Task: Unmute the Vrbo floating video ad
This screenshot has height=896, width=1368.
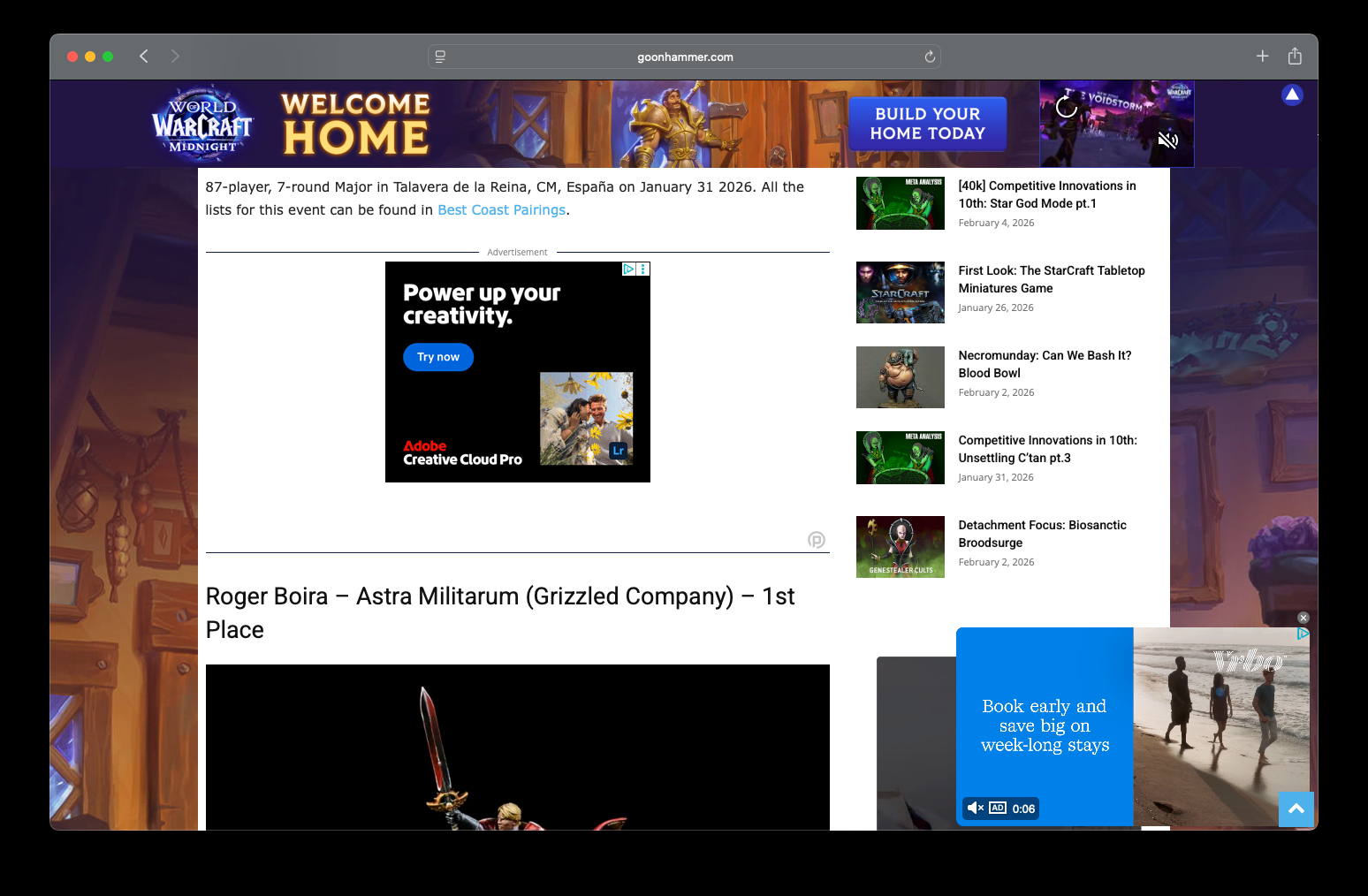Action: (x=975, y=808)
